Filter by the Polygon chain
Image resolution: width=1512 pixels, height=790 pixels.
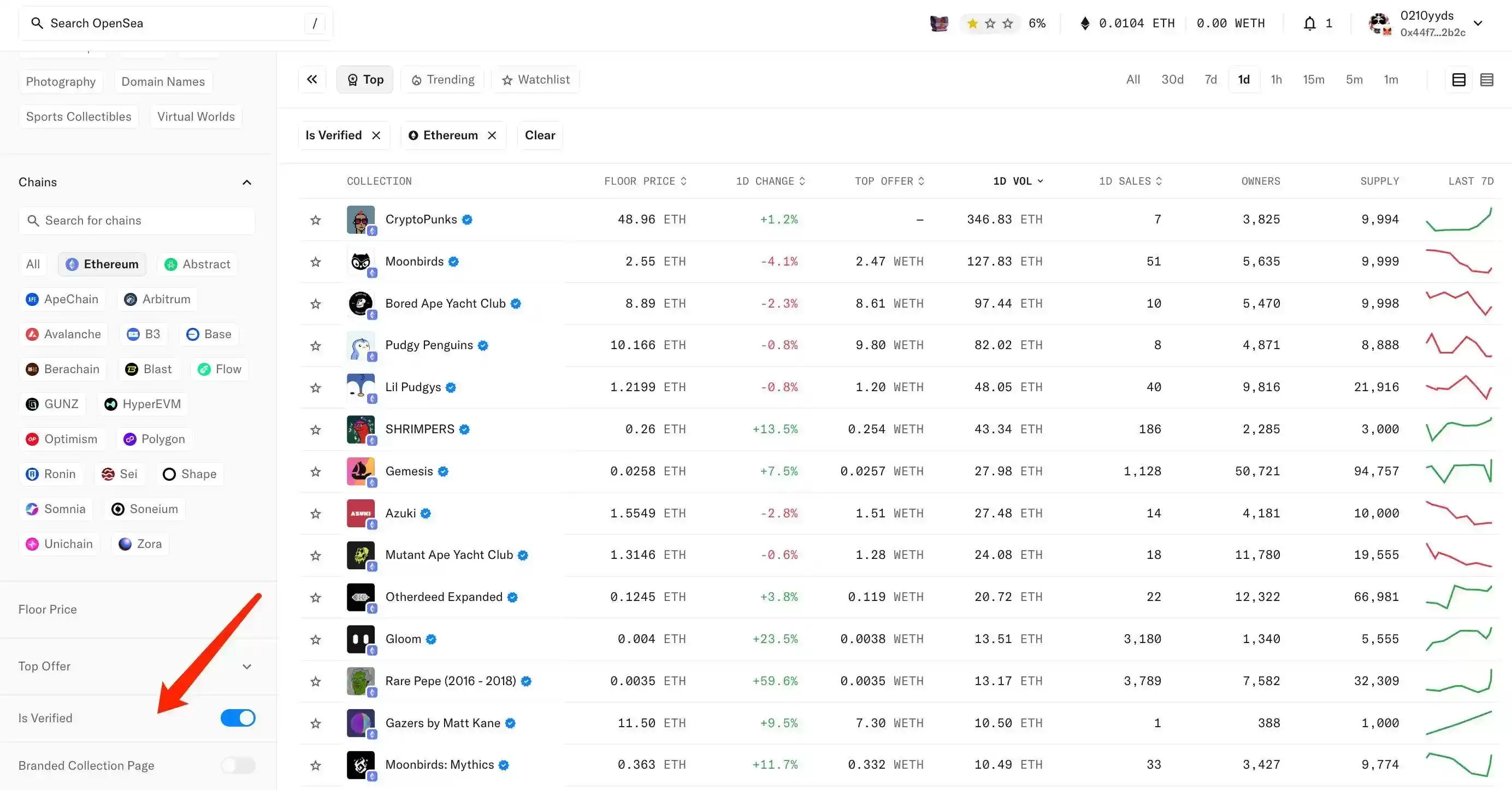(155, 439)
